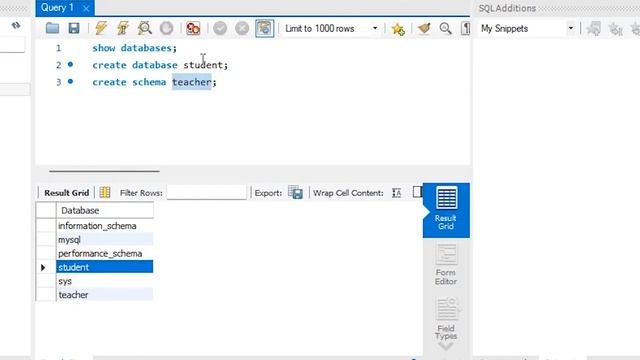The width and height of the screenshot is (640, 360).
Task: Select the information_schema row
Action: click(105, 226)
